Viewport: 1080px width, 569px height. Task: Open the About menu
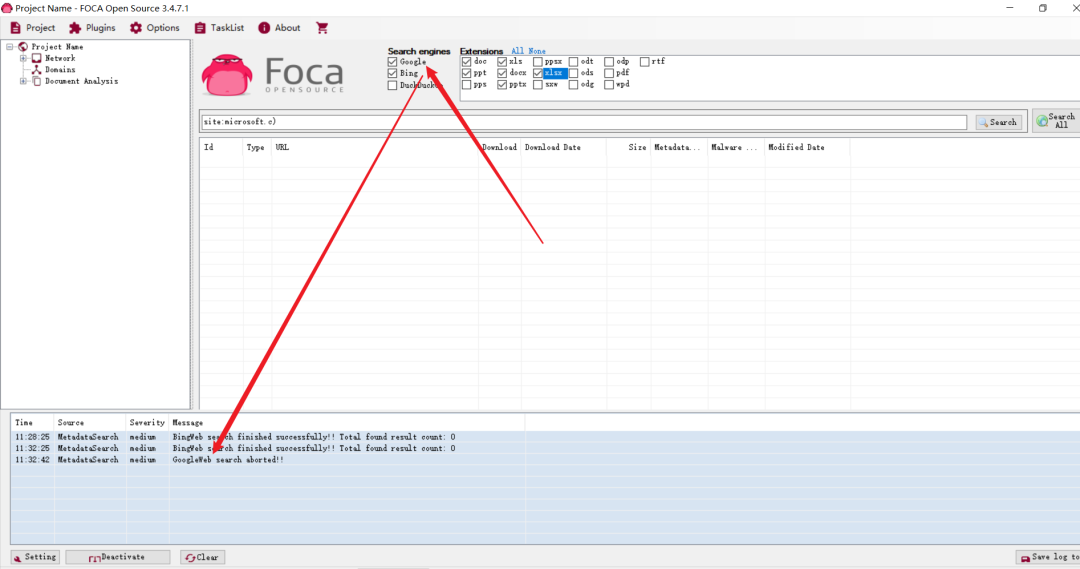(x=279, y=28)
